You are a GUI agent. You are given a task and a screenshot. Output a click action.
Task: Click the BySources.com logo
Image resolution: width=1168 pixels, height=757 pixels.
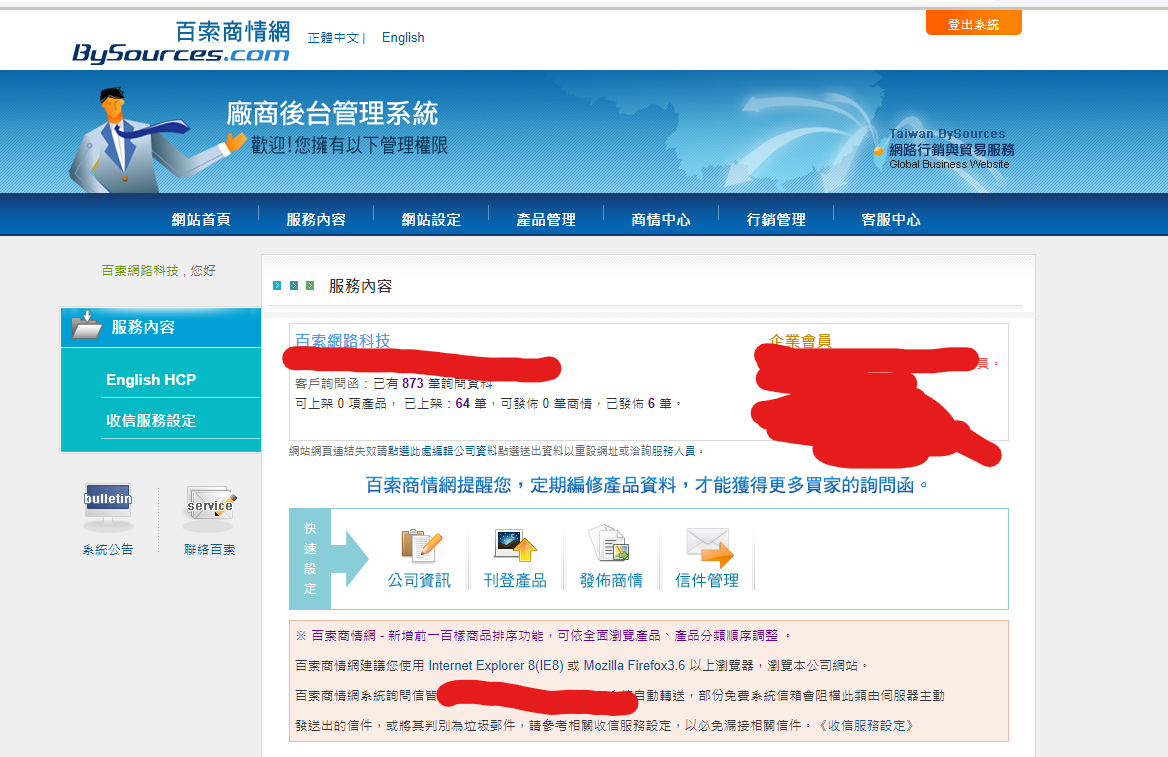(x=181, y=42)
